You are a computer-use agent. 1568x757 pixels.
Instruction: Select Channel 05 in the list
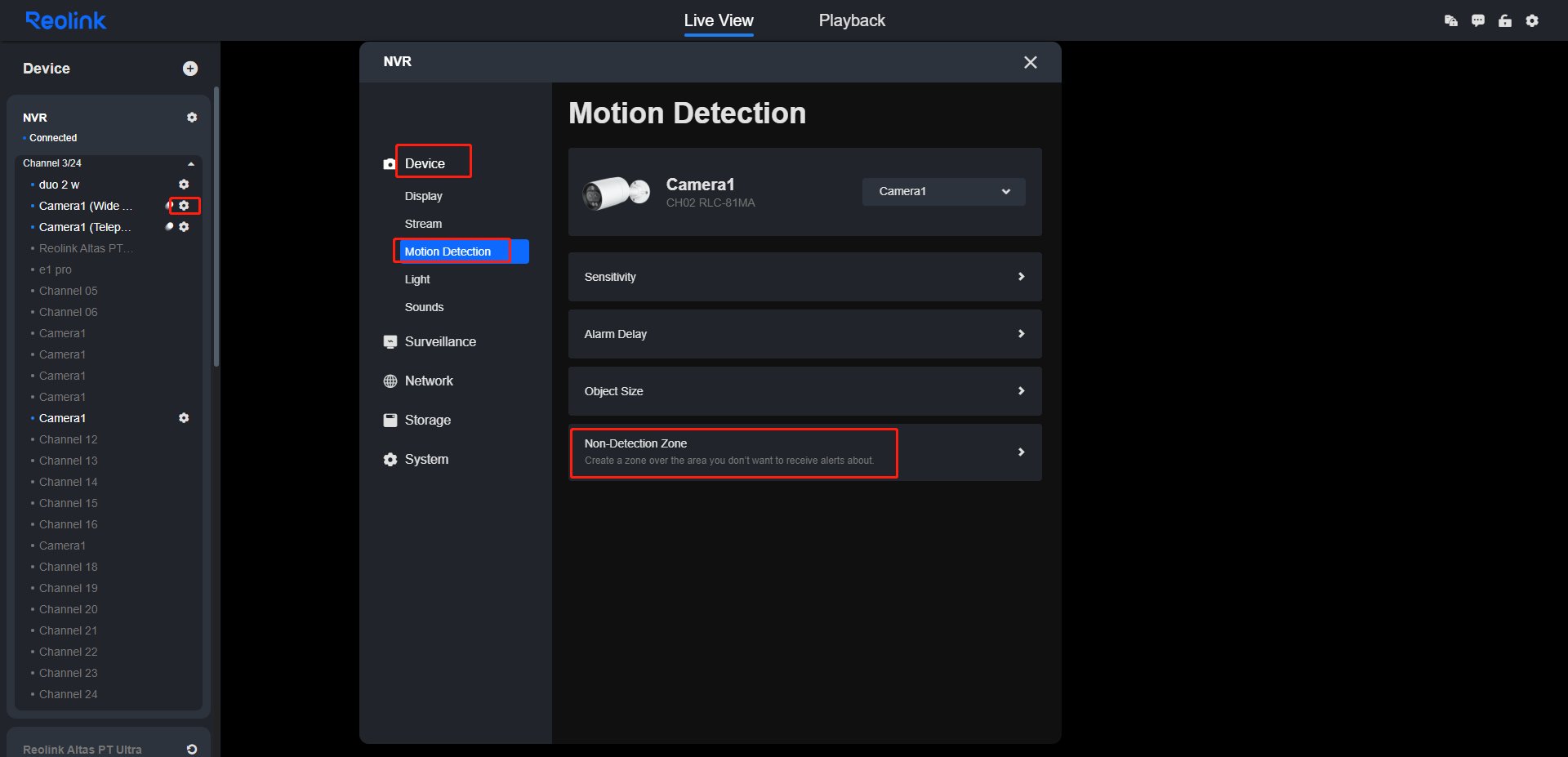pyautogui.click(x=69, y=291)
